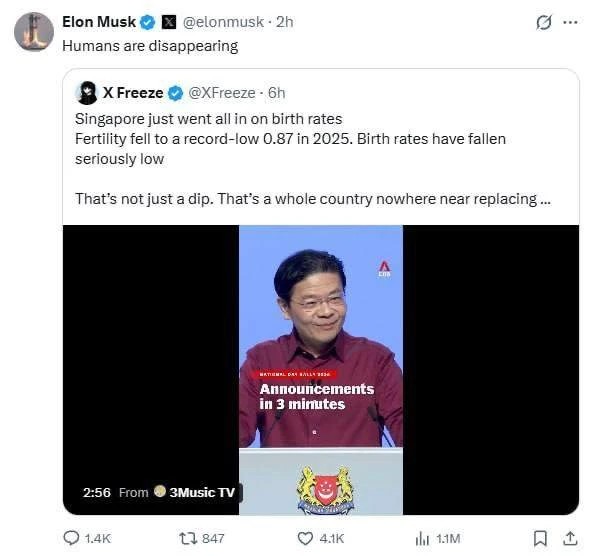Open Elon Musk's rocket profile avatar
Viewport: 594px width, 556px height.
pos(34,31)
